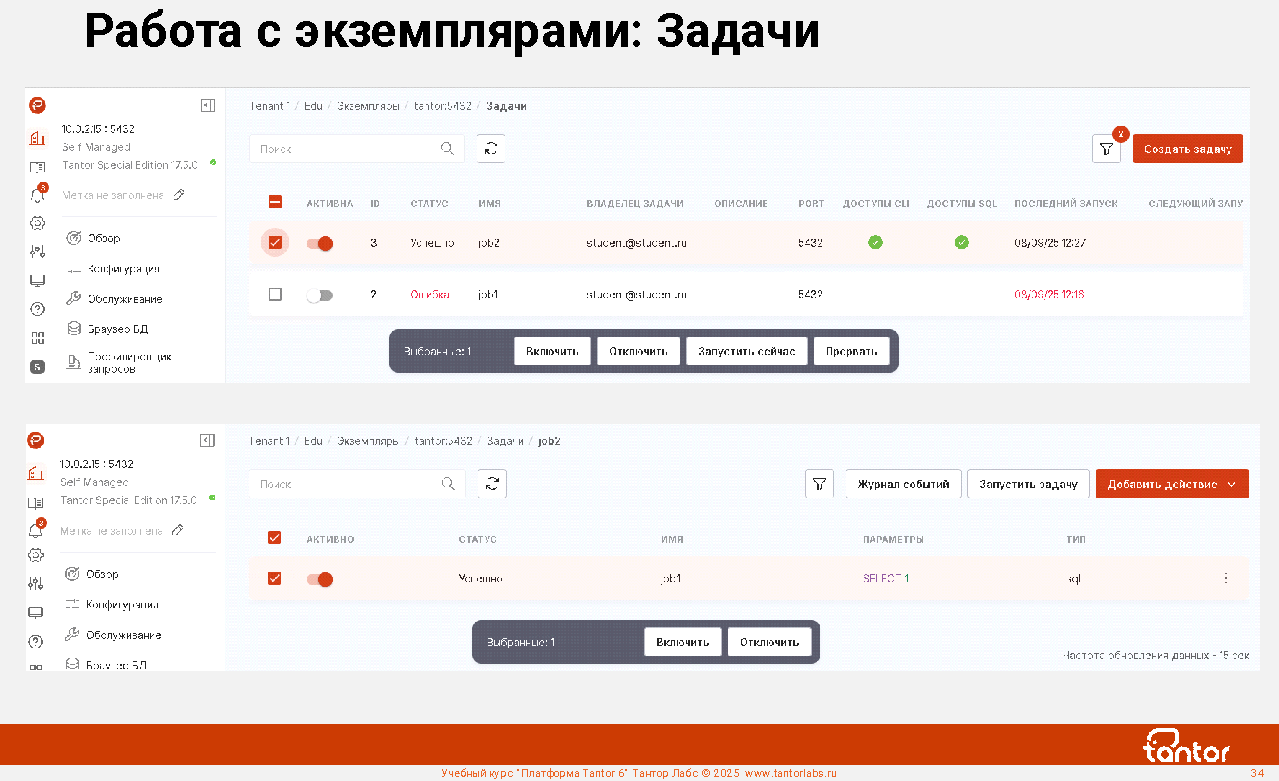Open the filter icon beside Создать задачу
Image resolution: width=1279 pixels, height=781 pixels.
pos(1106,149)
